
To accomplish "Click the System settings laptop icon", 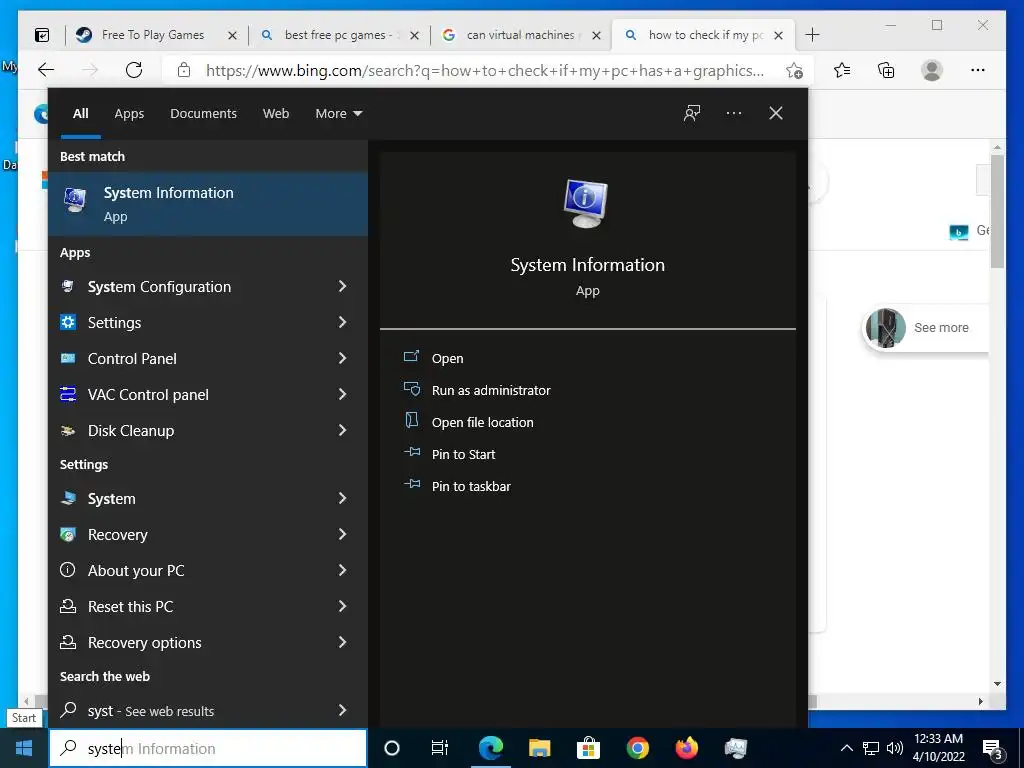I will 68,498.
